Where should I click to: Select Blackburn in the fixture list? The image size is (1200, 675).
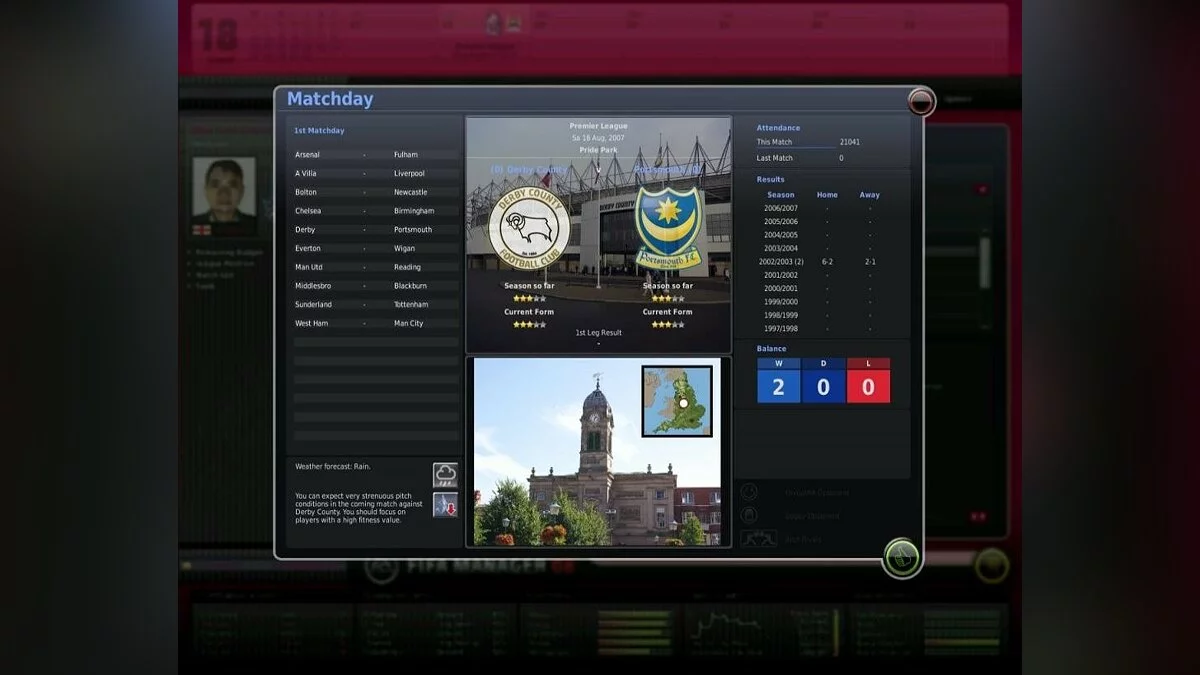(411, 286)
